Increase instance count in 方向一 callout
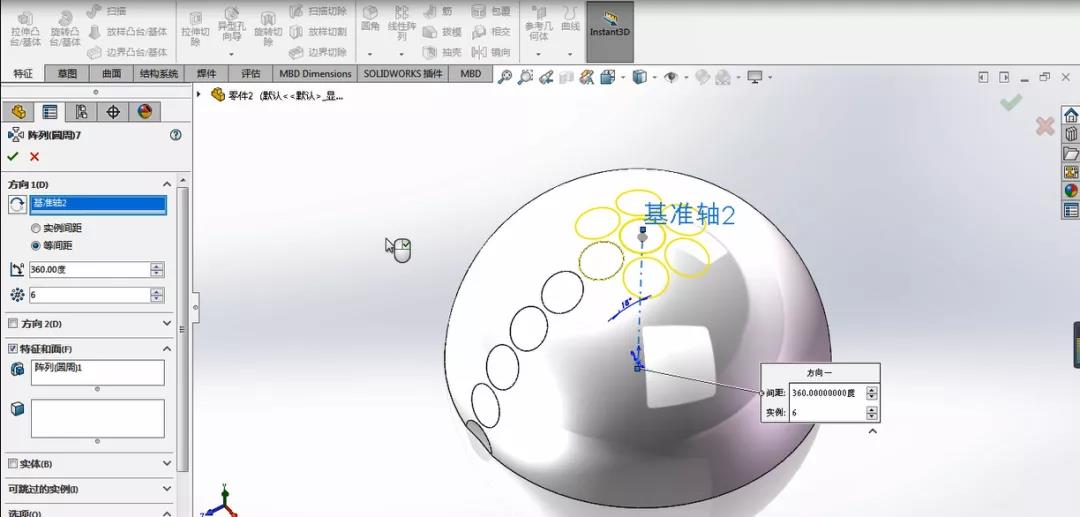 [x=872, y=410]
